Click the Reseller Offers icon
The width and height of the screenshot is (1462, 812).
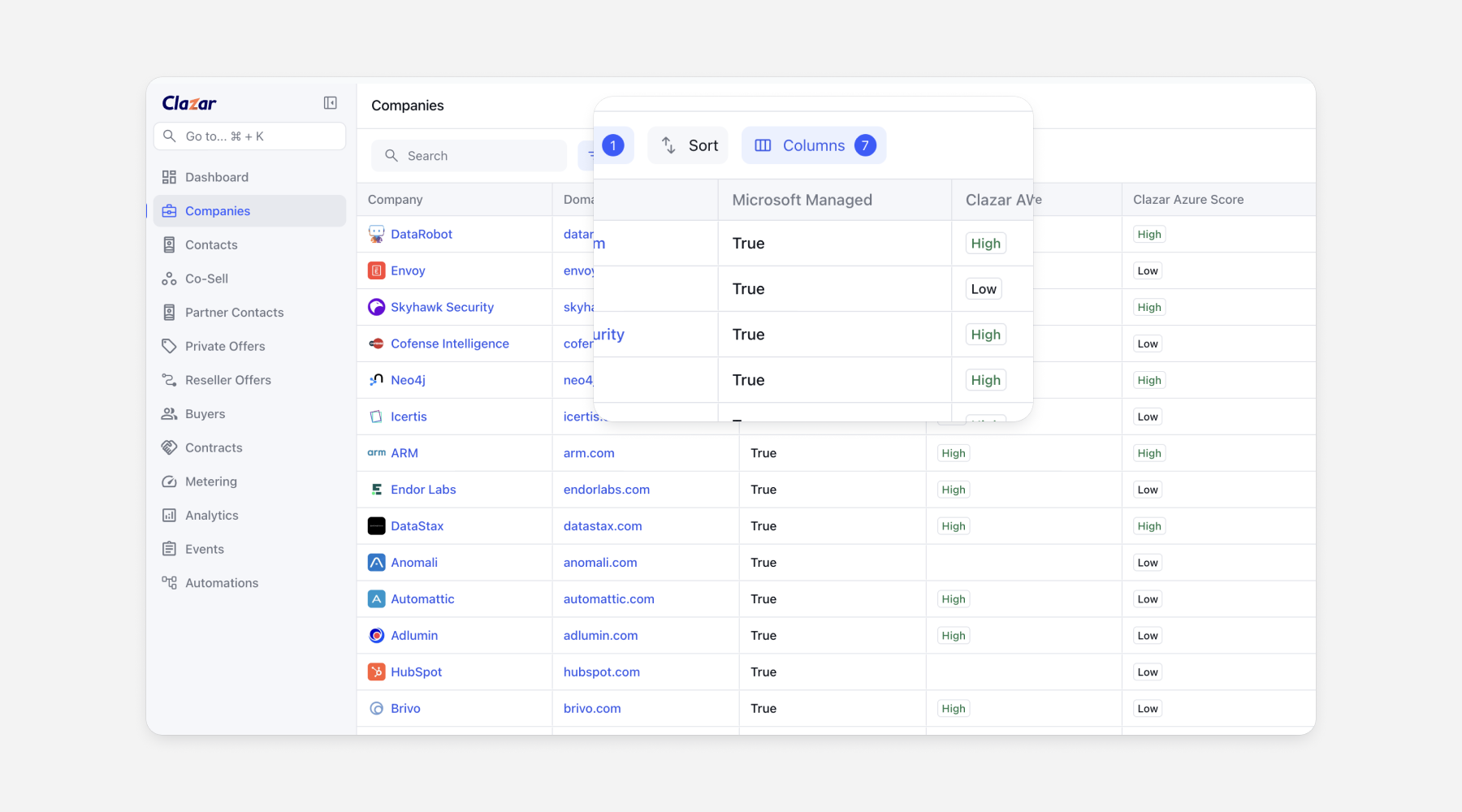(169, 380)
